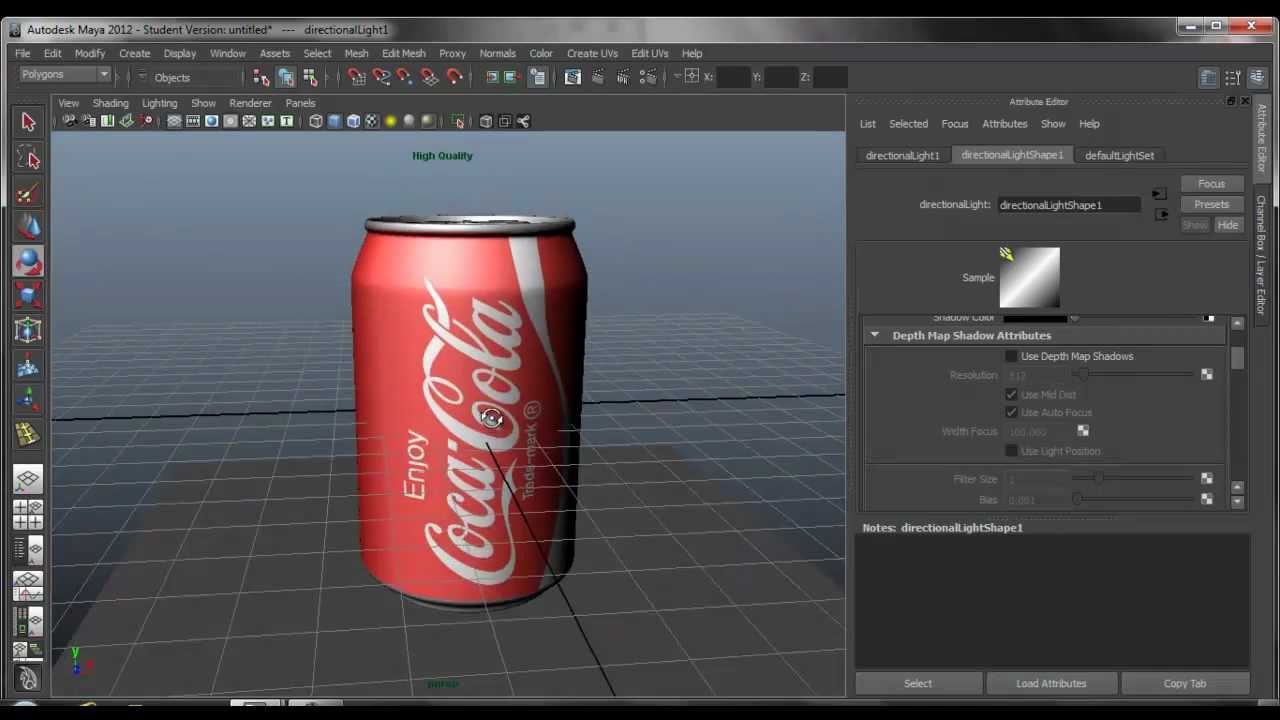Open Attribute Editor vertical side tab
Image resolution: width=1280 pixels, height=720 pixels.
1262,139
